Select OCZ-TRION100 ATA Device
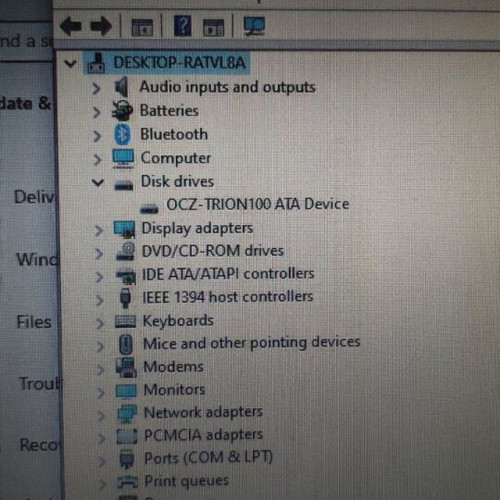This screenshot has height=500, width=500. (x=258, y=204)
